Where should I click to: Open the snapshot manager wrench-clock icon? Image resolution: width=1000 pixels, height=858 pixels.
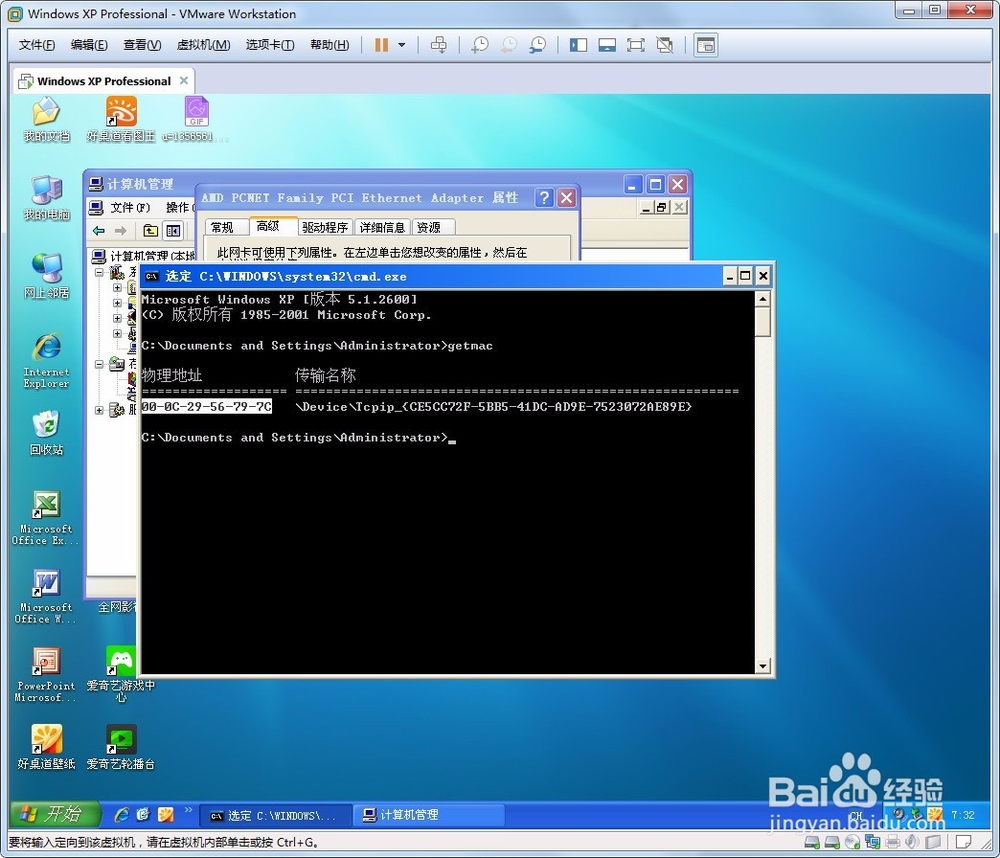pyautogui.click(x=538, y=45)
